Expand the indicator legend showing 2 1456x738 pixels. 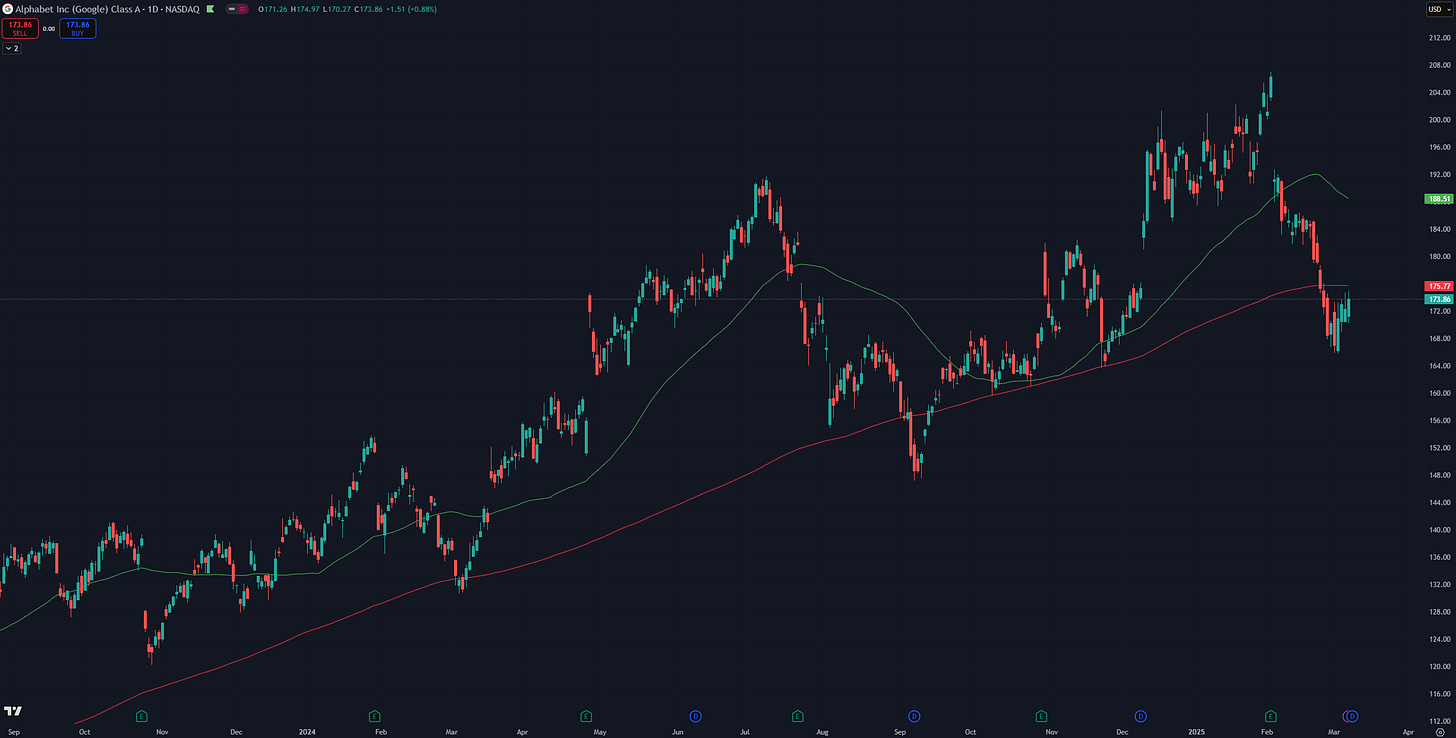pos(12,48)
